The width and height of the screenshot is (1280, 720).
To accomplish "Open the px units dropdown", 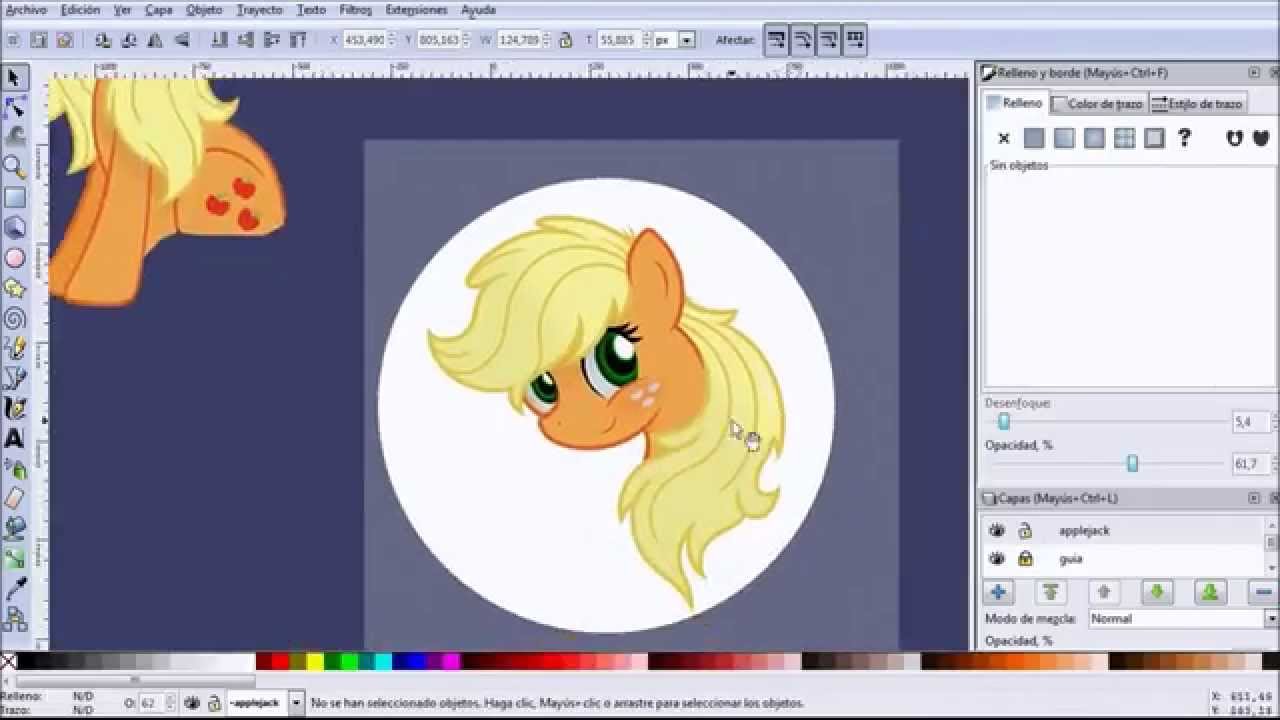I will coord(686,40).
